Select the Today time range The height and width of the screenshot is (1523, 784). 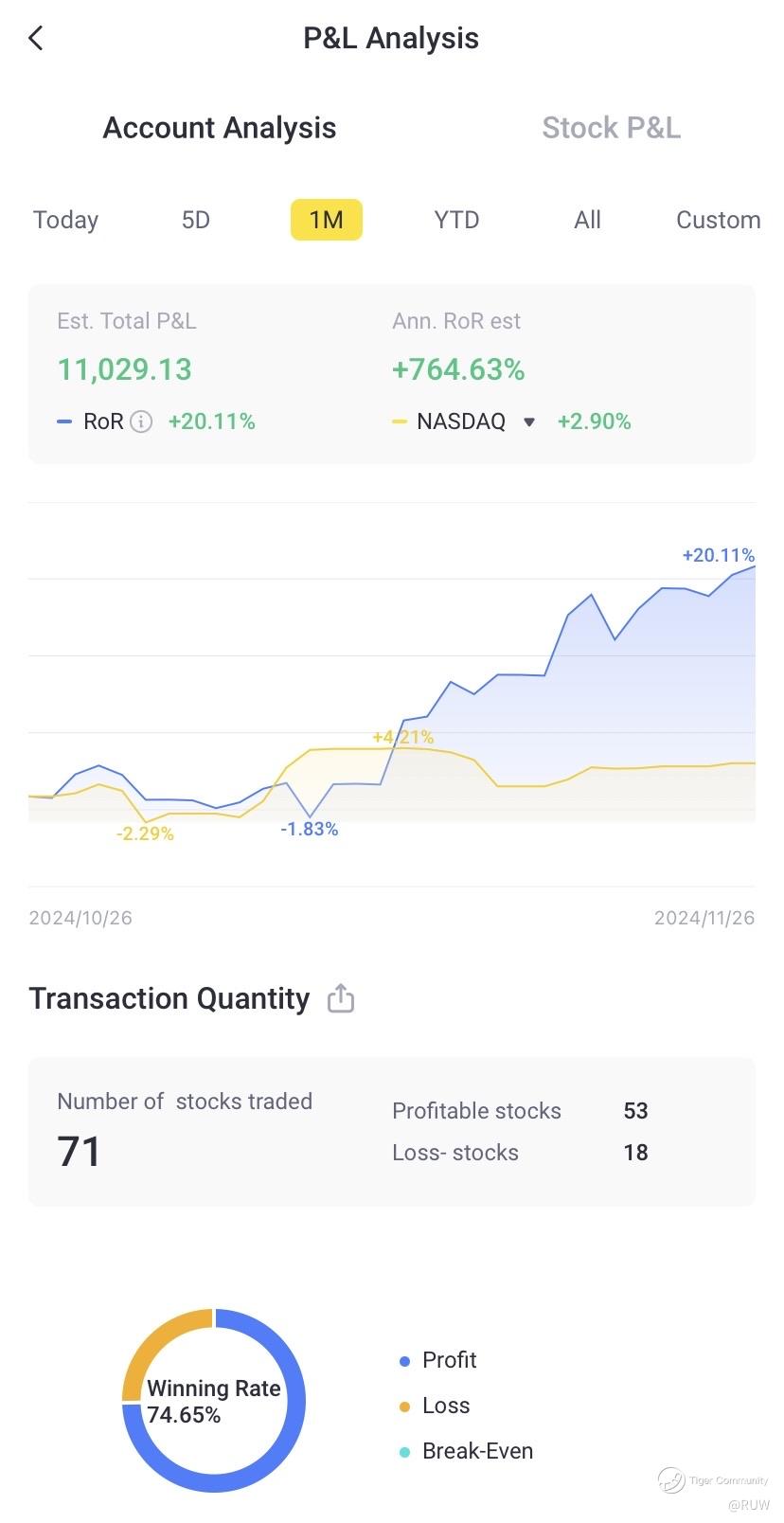coord(65,220)
